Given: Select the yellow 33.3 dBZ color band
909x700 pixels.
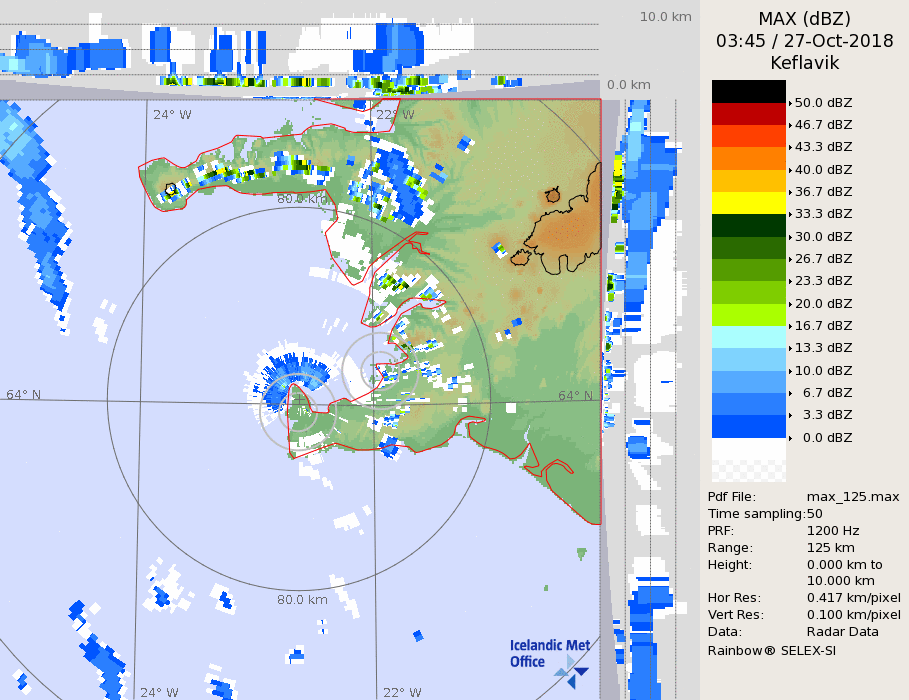Looking at the screenshot, I should pyautogui.click(x=748, y=203).
